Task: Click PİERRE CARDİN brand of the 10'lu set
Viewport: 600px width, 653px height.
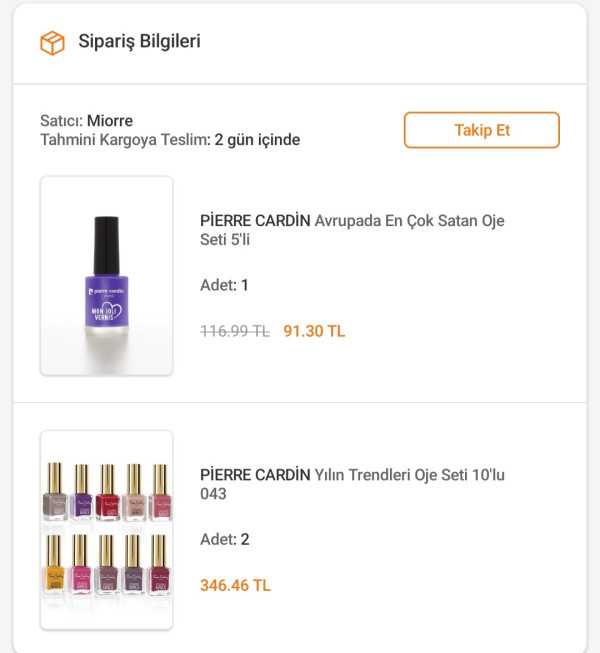Action: pos(255,475)
